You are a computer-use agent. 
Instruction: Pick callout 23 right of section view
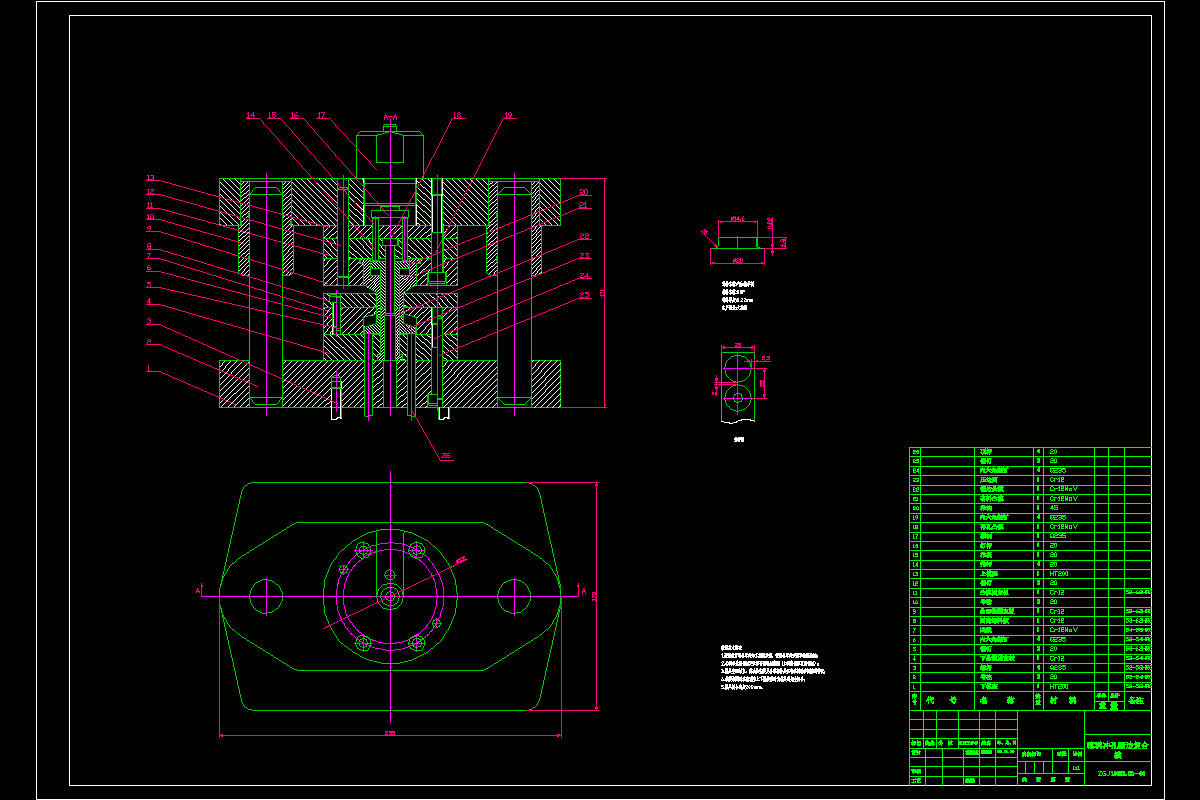click(x=584, y=255)
